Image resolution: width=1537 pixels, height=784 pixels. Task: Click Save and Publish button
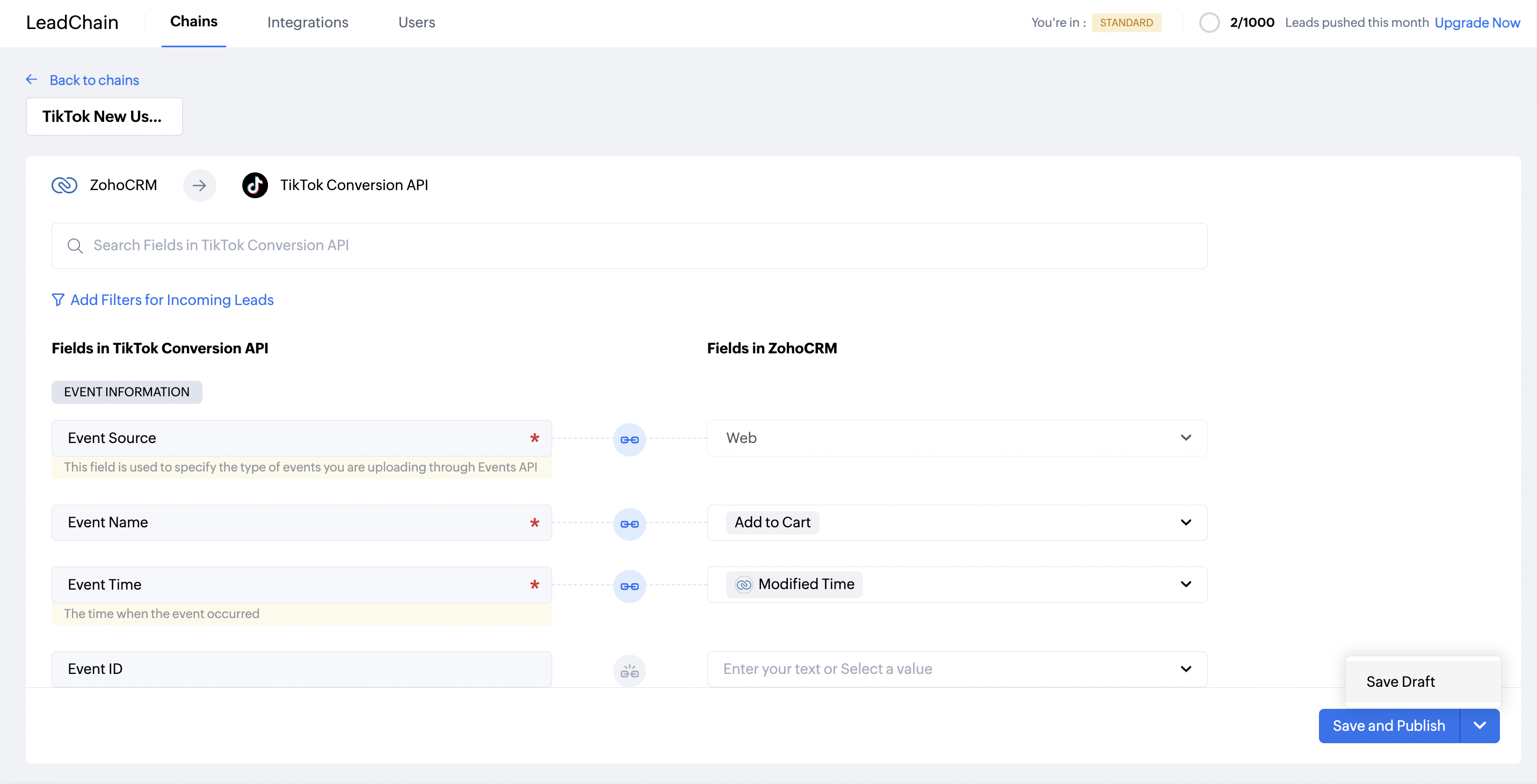(1388, 725)
